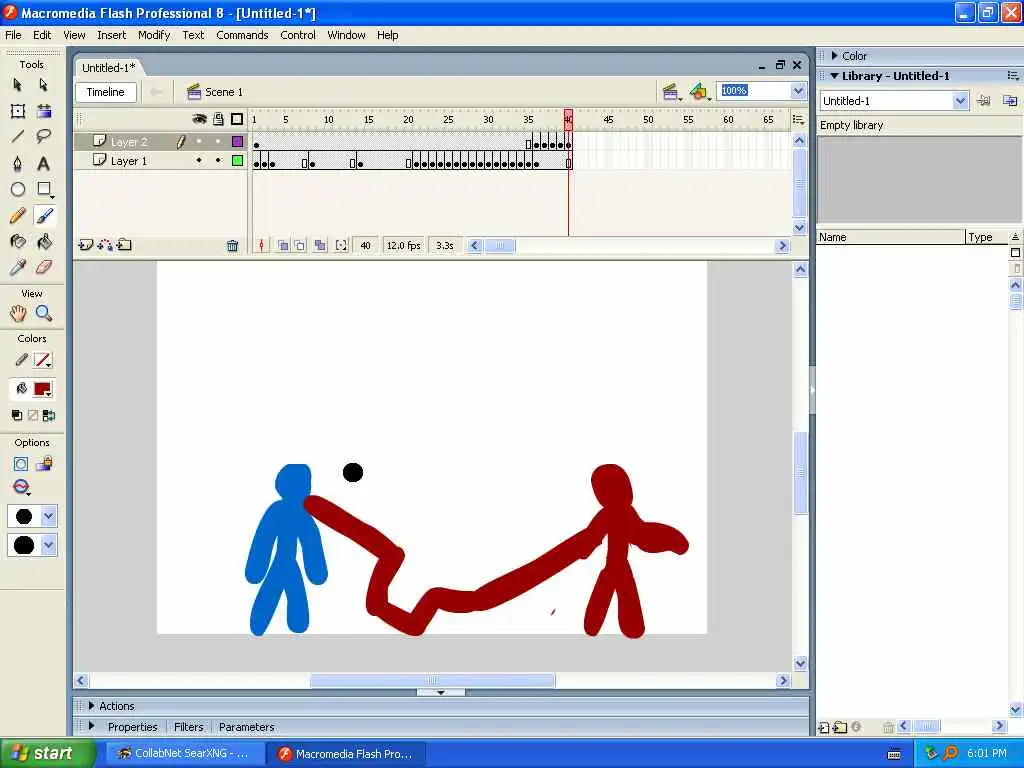The height and width of the screenshot is (768, 1024).
Task: Select the Rectangle tool
Action: pyautogui.click(x=44, y=189)
